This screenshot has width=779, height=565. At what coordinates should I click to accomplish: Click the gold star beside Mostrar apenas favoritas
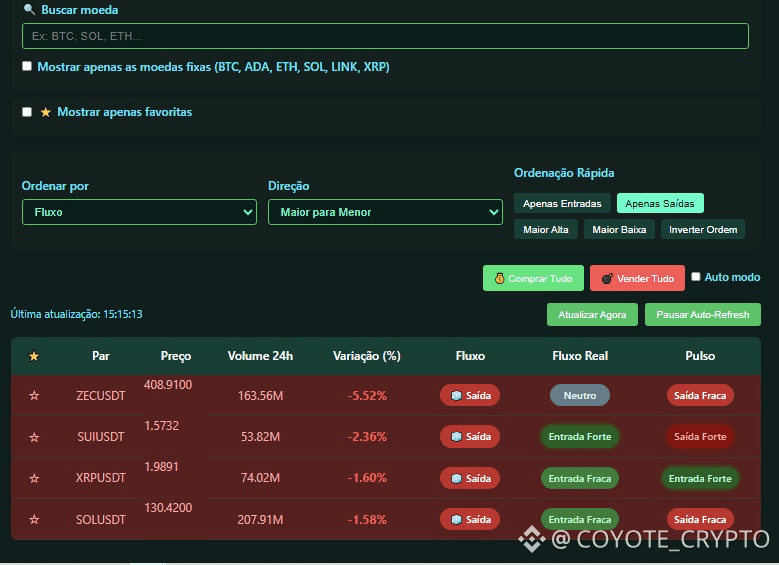[45, 112]
